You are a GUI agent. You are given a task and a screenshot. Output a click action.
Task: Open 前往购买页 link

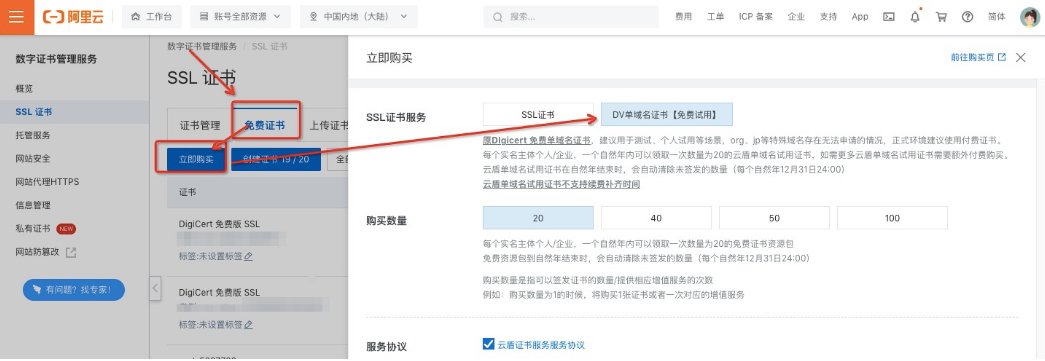point(978,58)
